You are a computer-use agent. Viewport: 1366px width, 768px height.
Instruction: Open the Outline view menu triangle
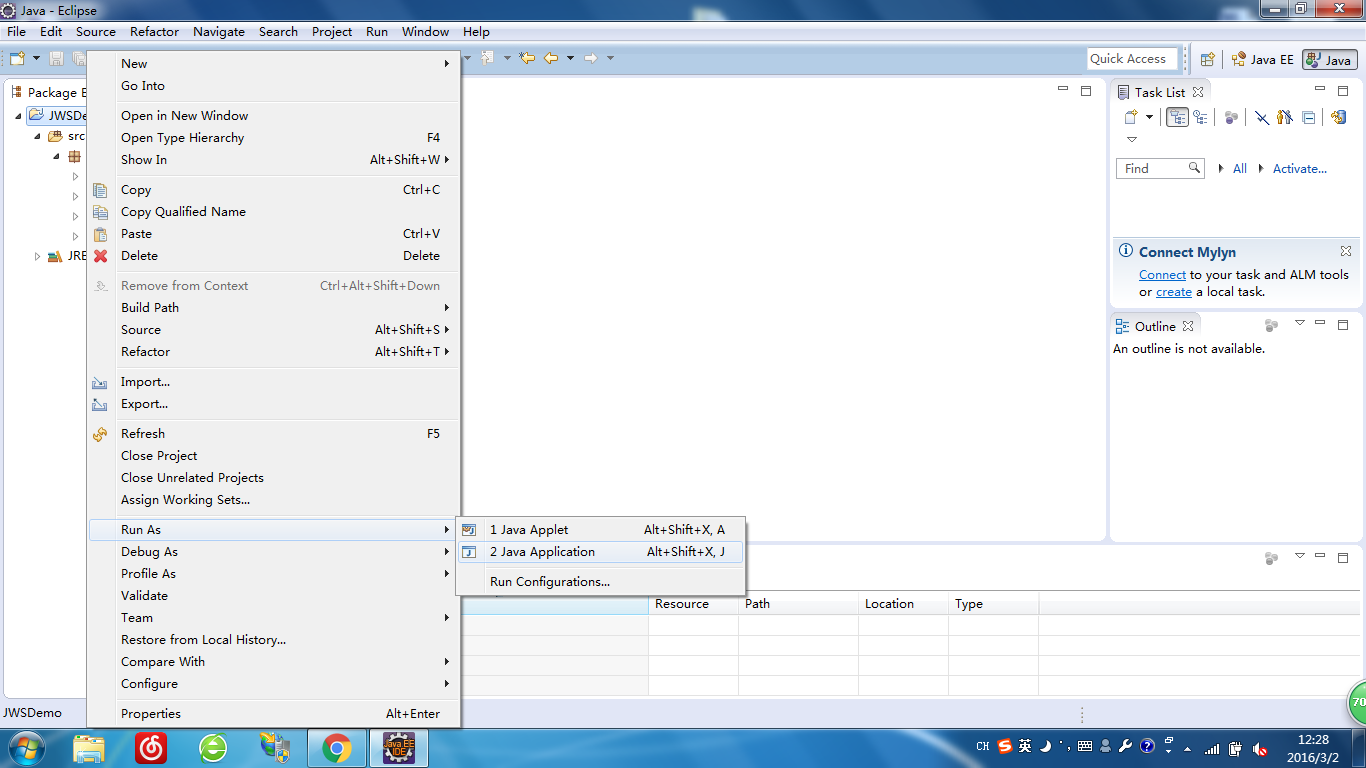coord(1300,323)
